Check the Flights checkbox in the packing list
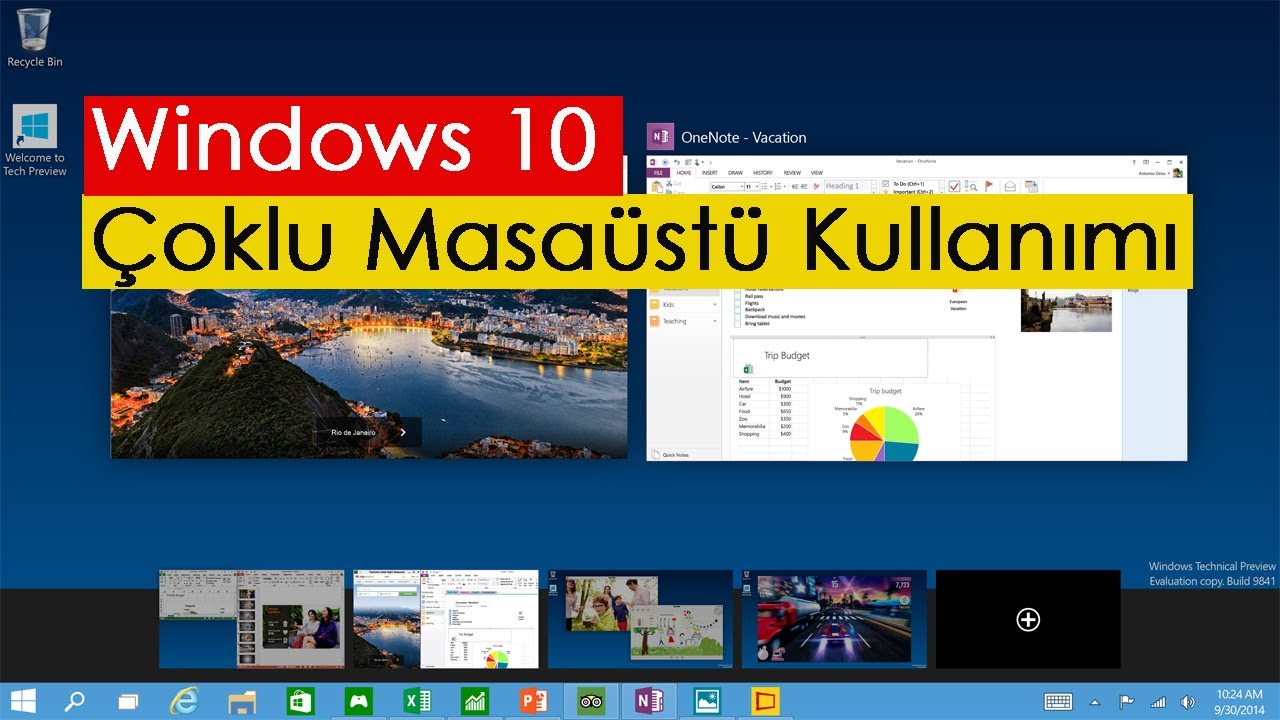This screenshot has width=1280, height=720. coord(737,303)
